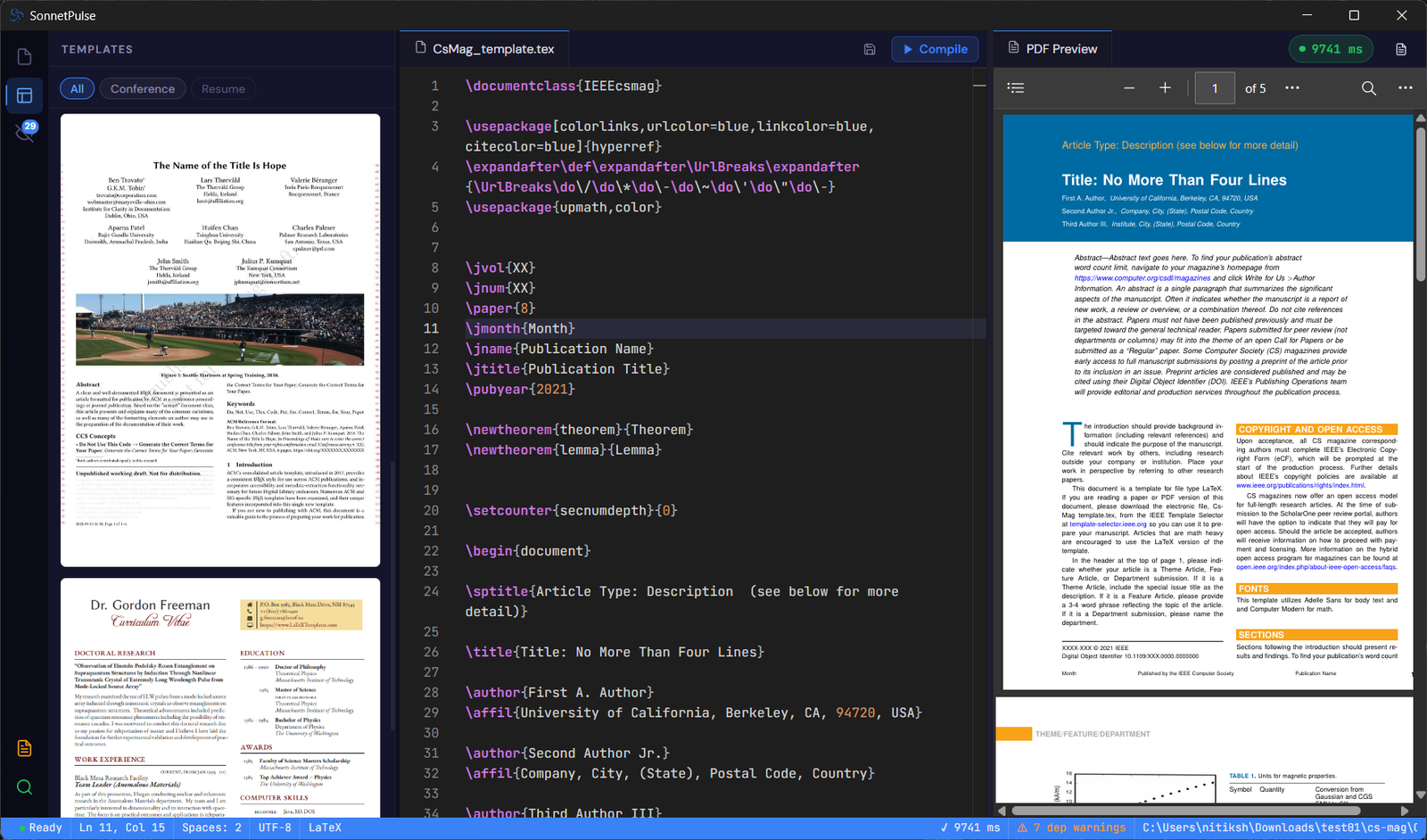Open the green search icon in sidebar
This screenshot has width=1427, height=840.
pyautogui.click(x=24, y=786)
